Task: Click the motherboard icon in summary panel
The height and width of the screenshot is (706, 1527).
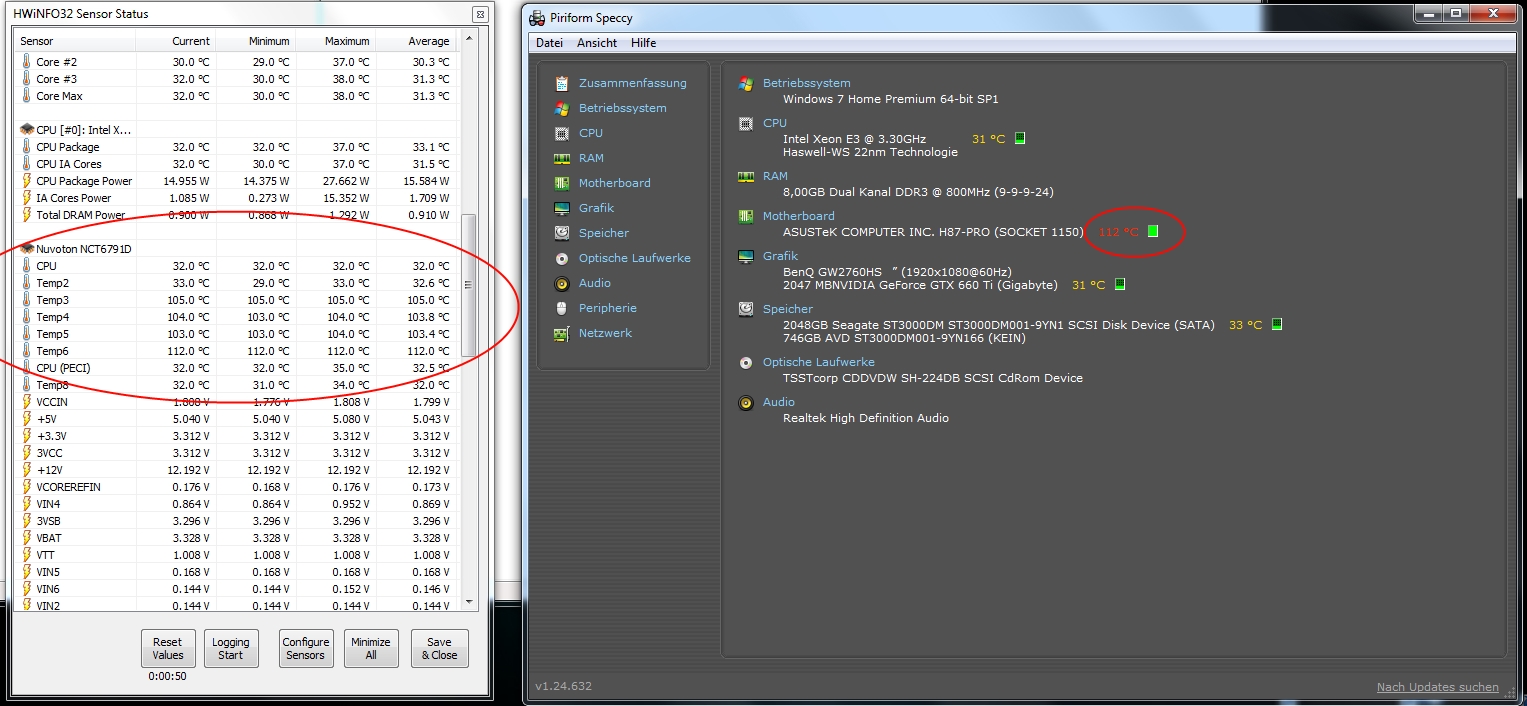Action: 745,216
